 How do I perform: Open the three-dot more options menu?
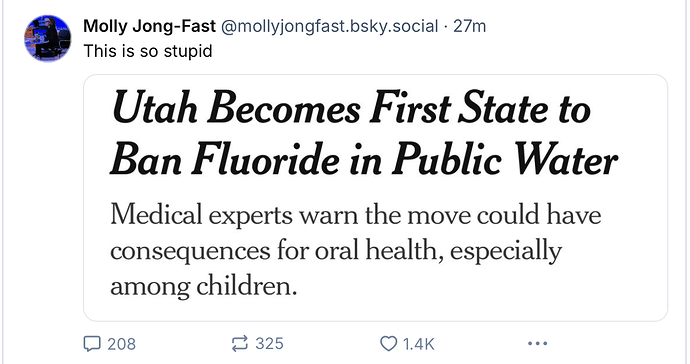coord(537,343)
